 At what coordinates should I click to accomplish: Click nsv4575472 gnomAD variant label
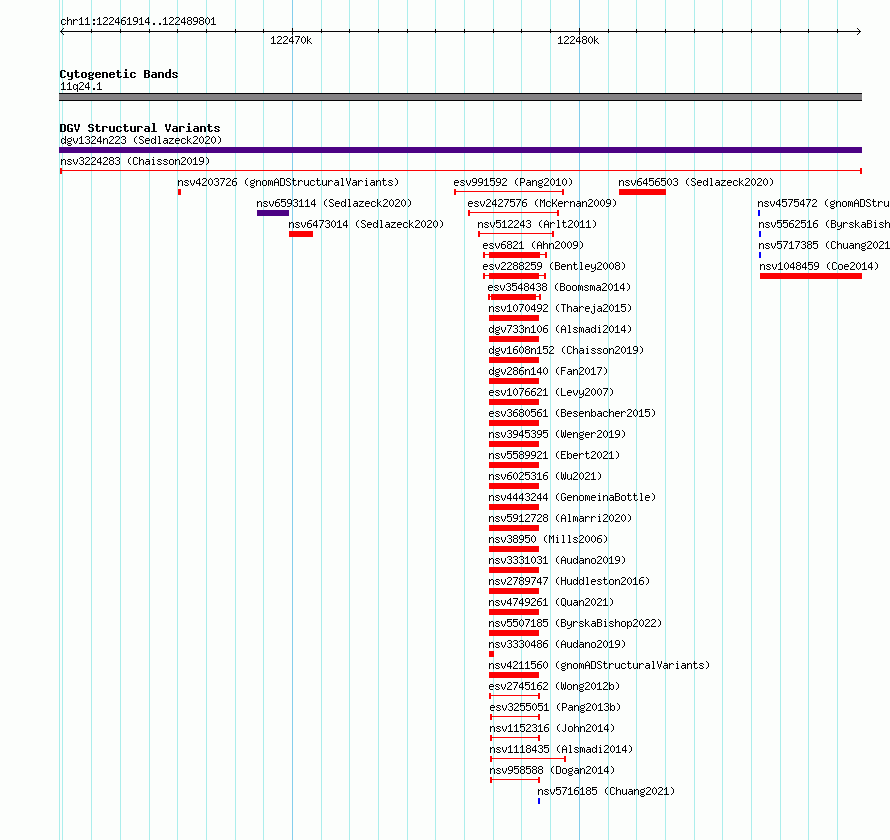click(x=824, y=203)
